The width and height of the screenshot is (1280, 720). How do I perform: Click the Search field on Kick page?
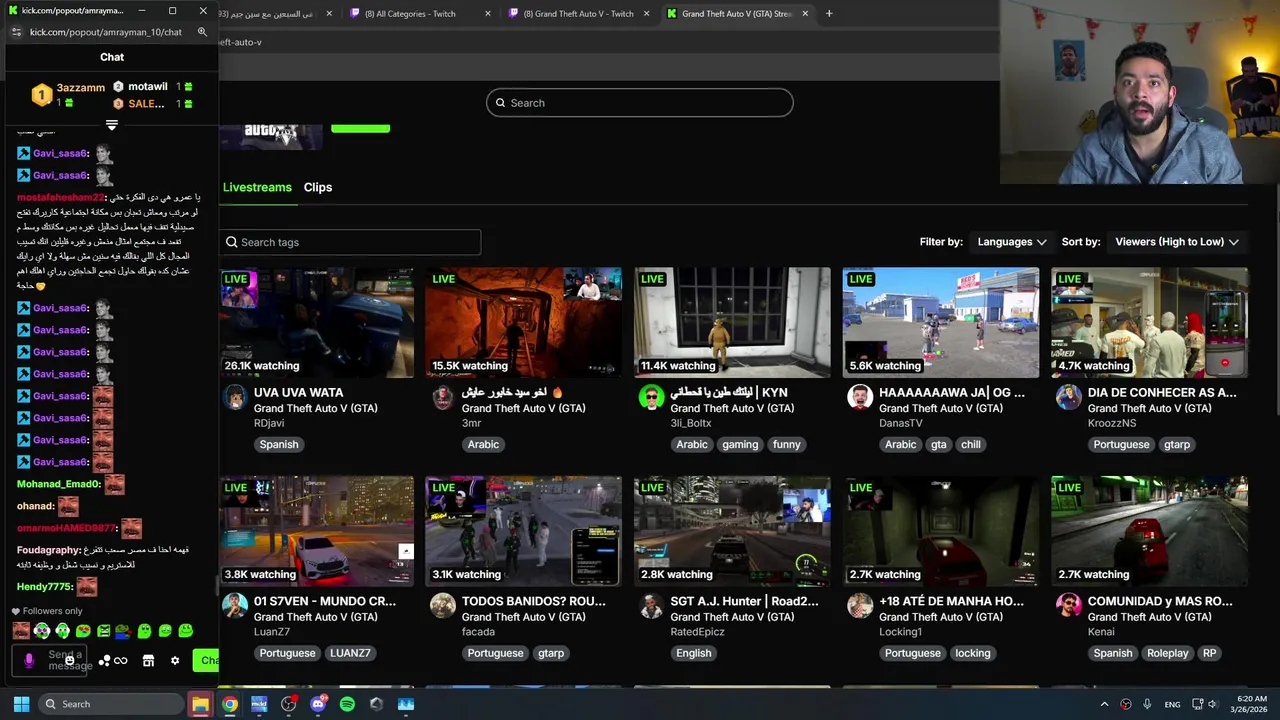click(640, 103)
